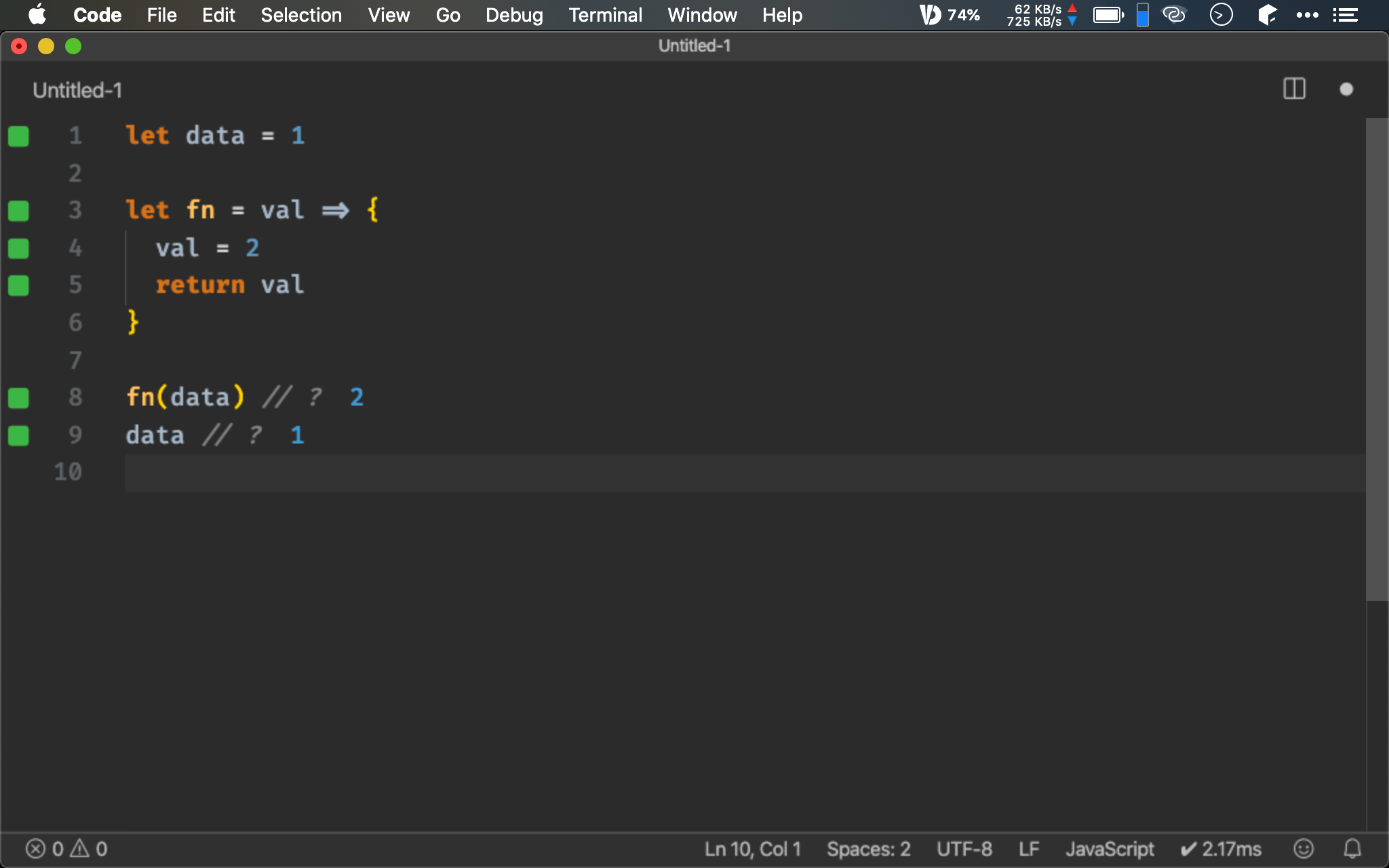1389x868 pixels.
Task: Open the feedback smiley icon
Action: click(1303, 848)
